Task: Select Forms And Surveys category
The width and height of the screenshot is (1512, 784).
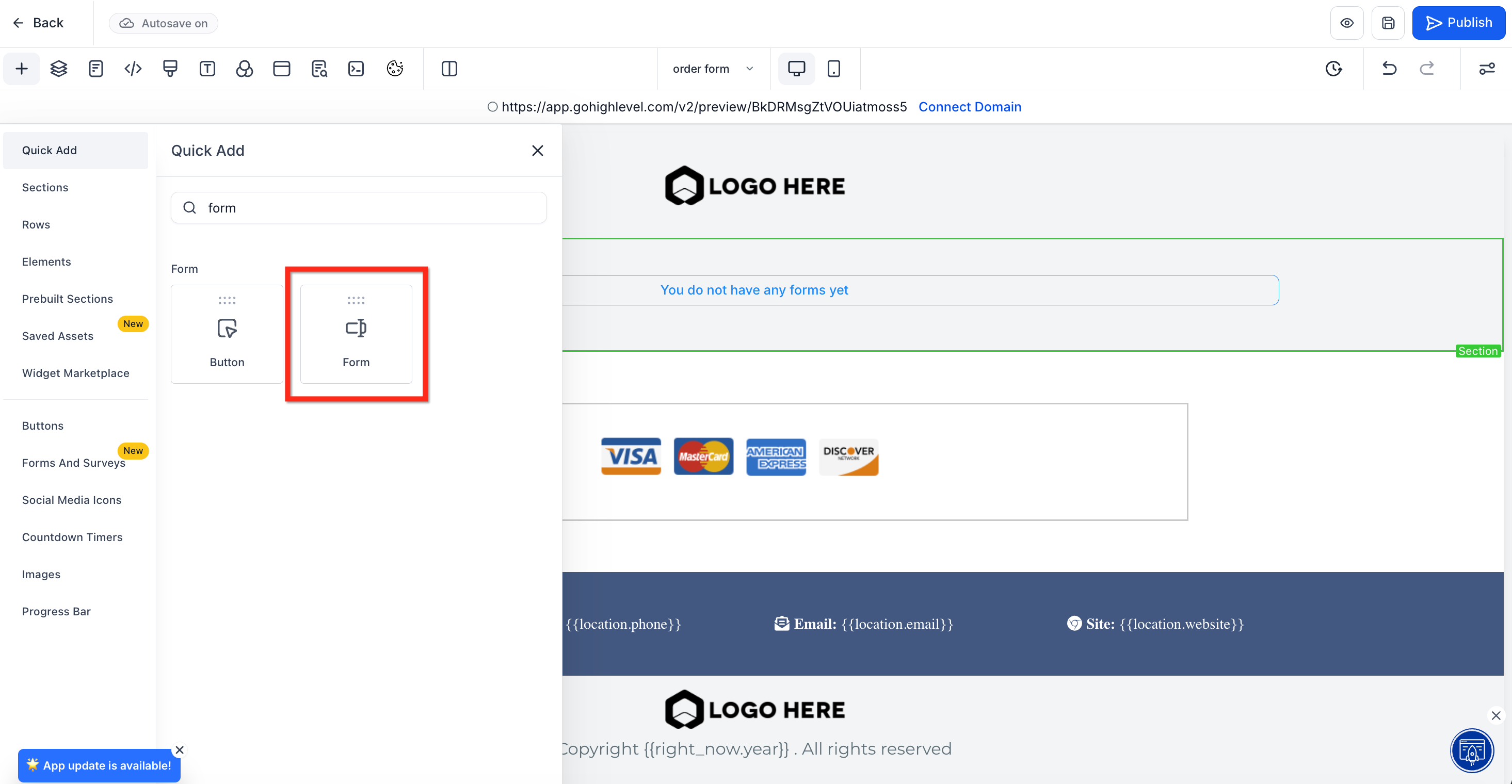Action: pos(73,463)
